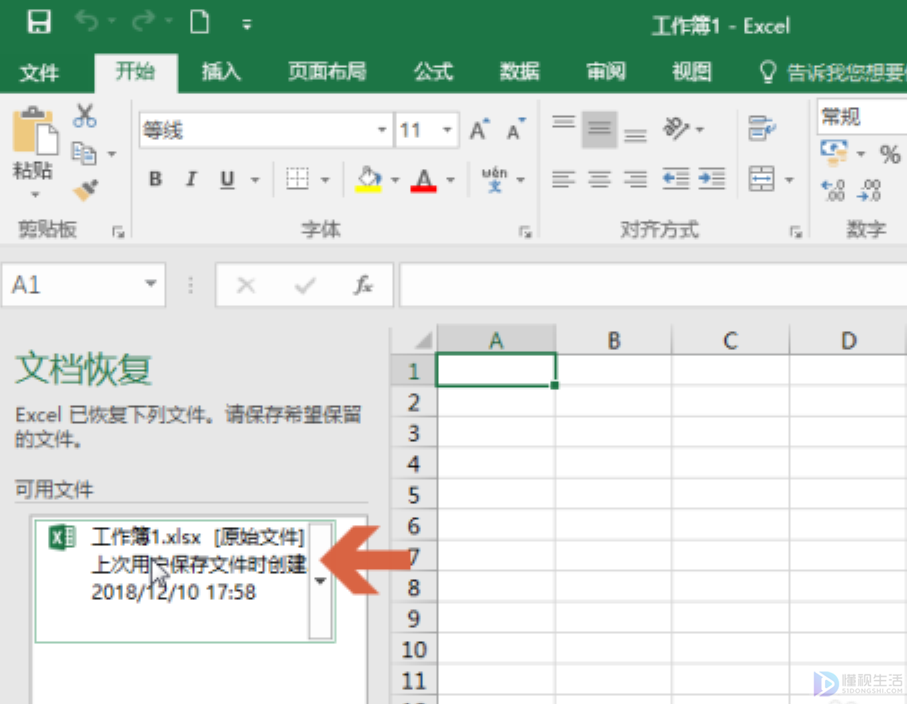This screenshot has width=907, height=704.
Task: Click the Align Left icon
Action: 563,179
